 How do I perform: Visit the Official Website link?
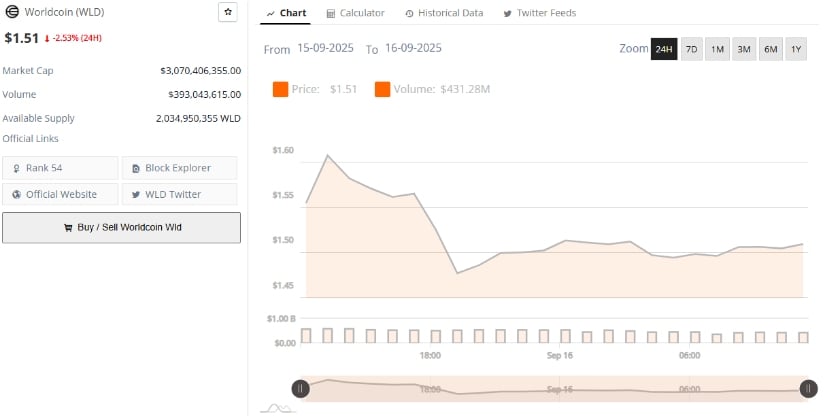tap(60, 195)
